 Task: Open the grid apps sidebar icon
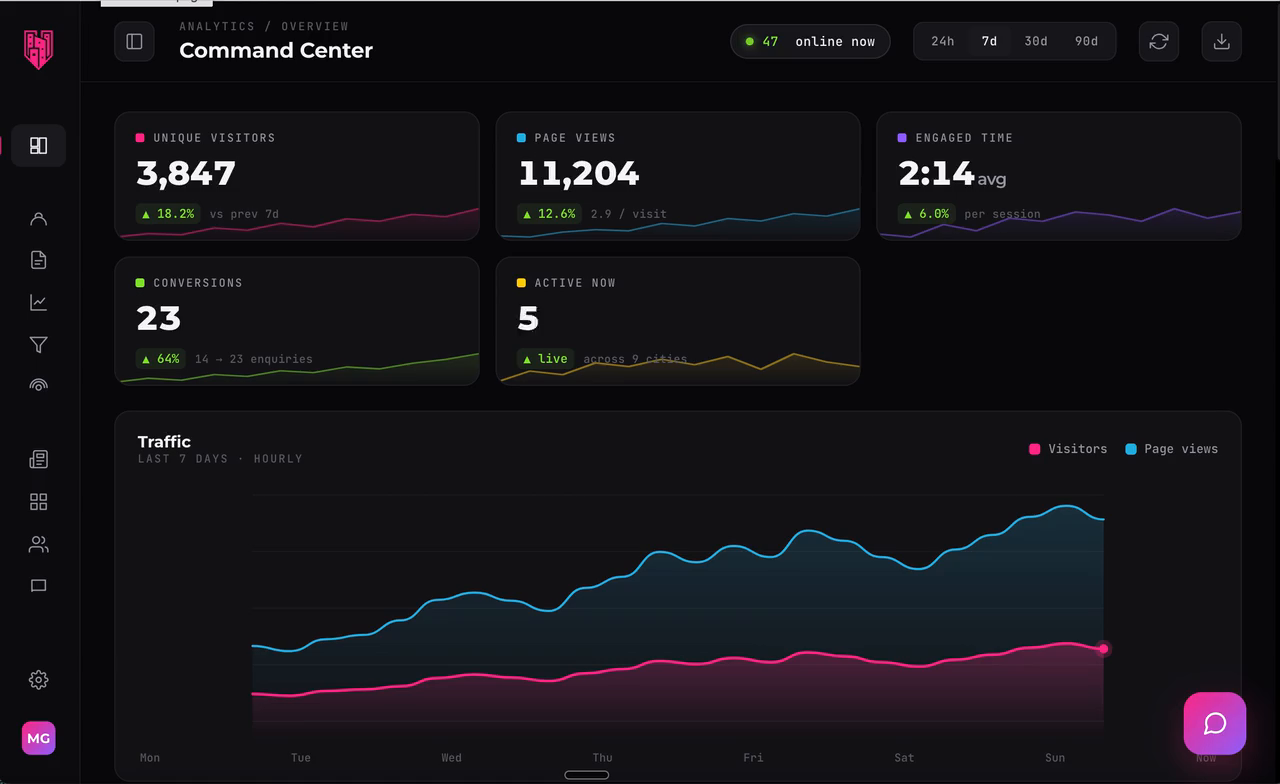pyautogui.click(x=38, y=501)
